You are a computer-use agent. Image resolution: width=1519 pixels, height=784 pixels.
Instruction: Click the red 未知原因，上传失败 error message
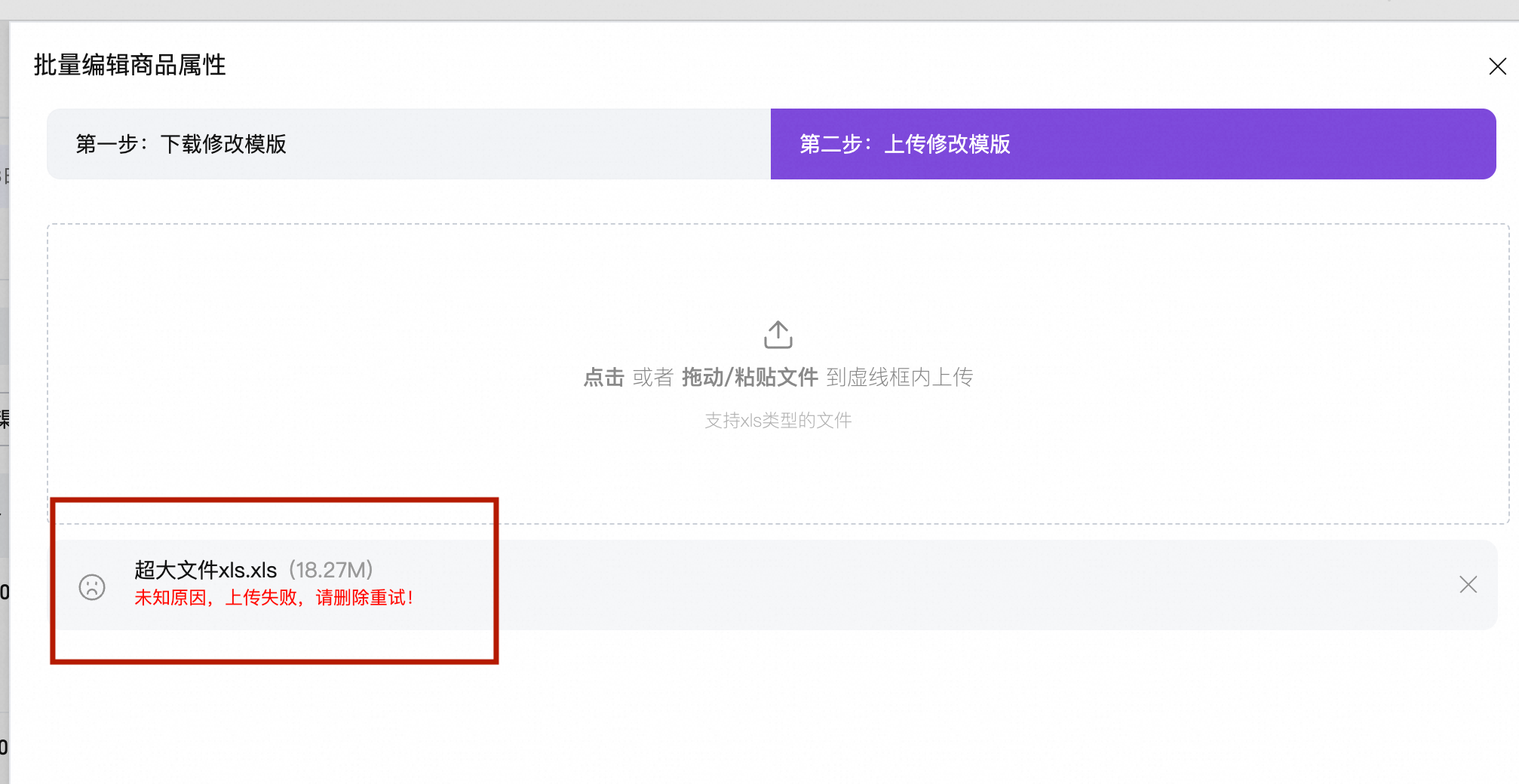click(275, 598)
